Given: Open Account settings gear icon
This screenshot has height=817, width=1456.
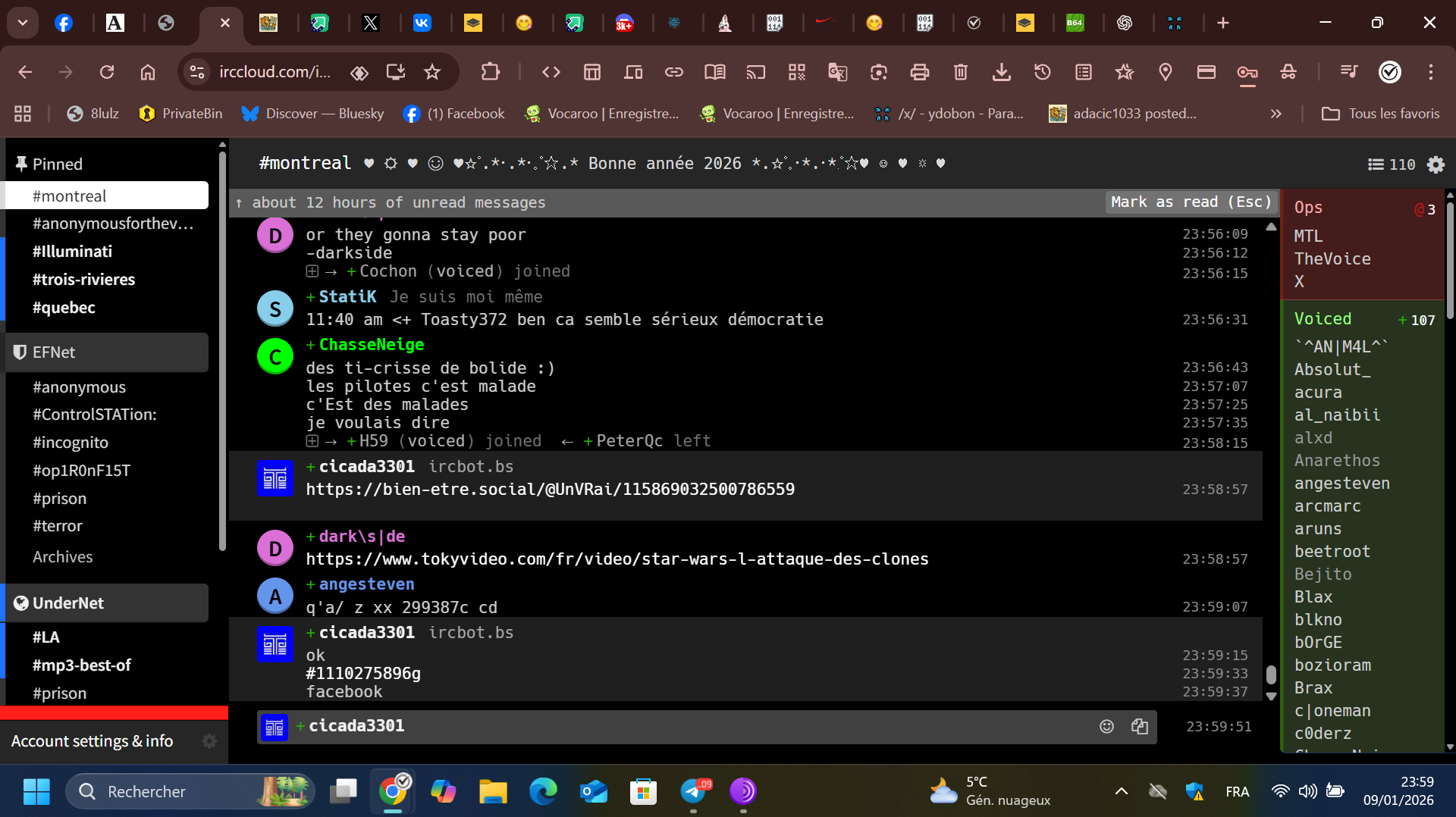Looking at the screenshot, I should pos(209,741).
